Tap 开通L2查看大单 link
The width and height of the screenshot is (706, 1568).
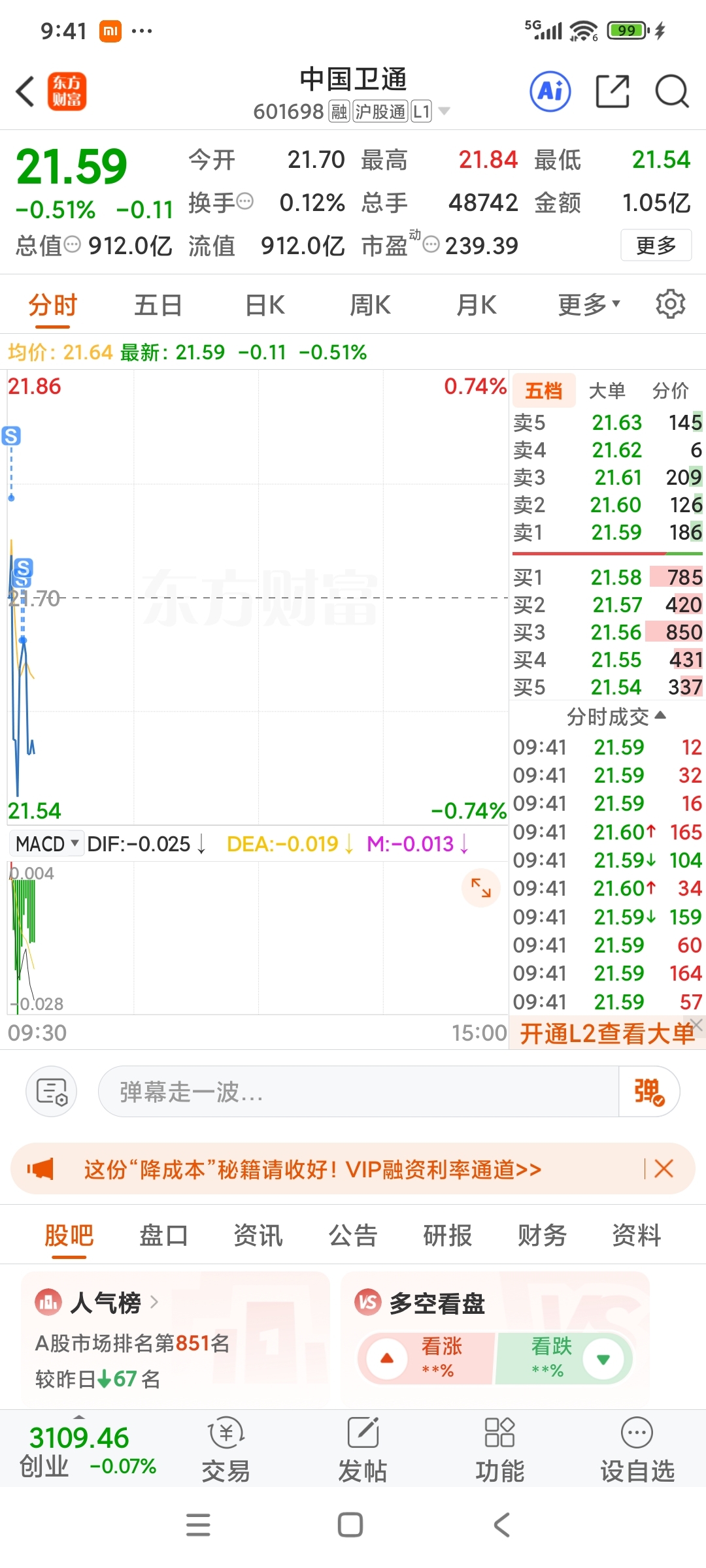[607, 1034]
